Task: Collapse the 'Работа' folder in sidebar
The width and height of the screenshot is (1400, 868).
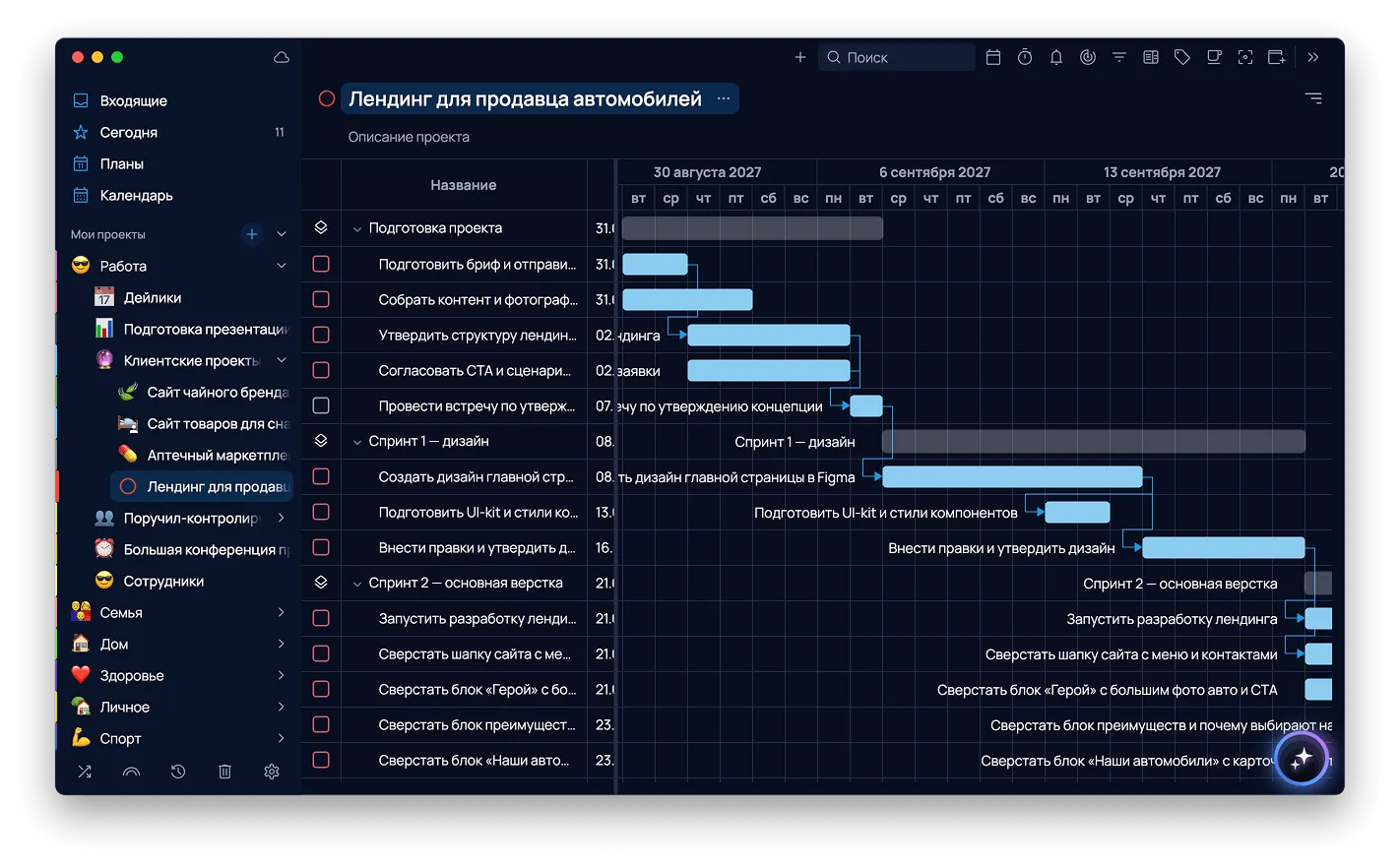Action: [282, 266]
